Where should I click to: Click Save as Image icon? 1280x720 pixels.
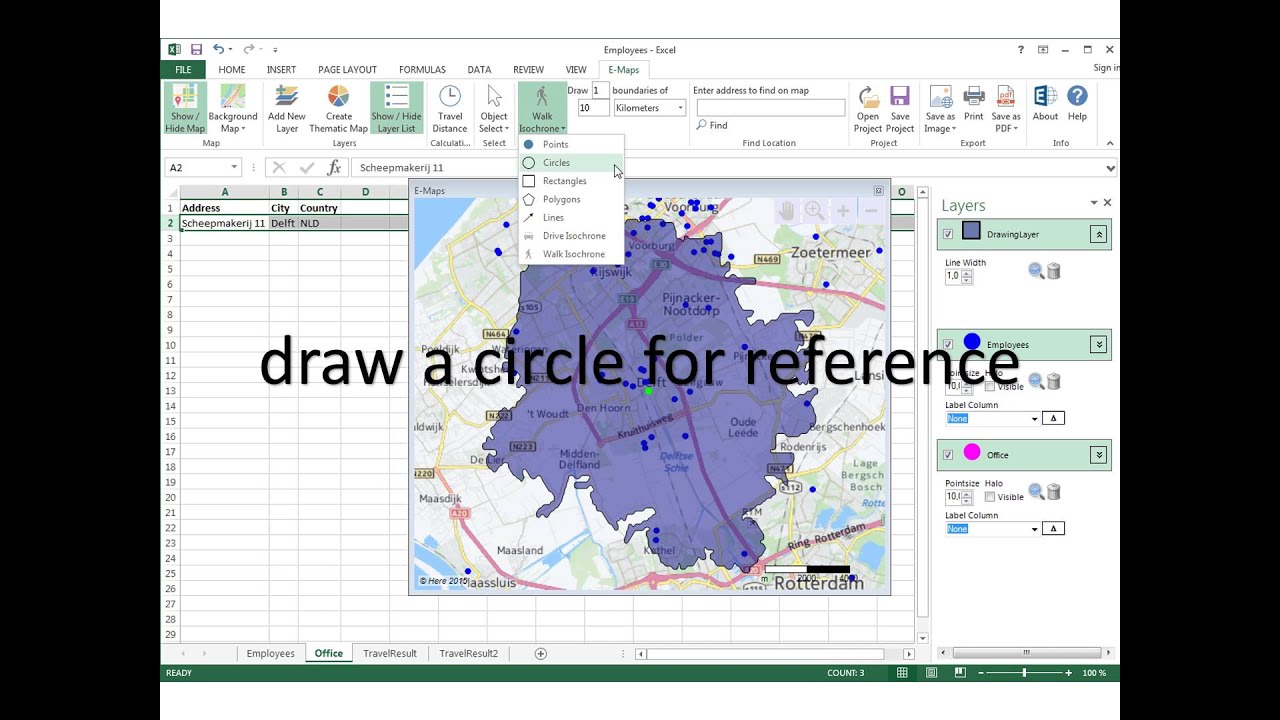tap(940, 108)
